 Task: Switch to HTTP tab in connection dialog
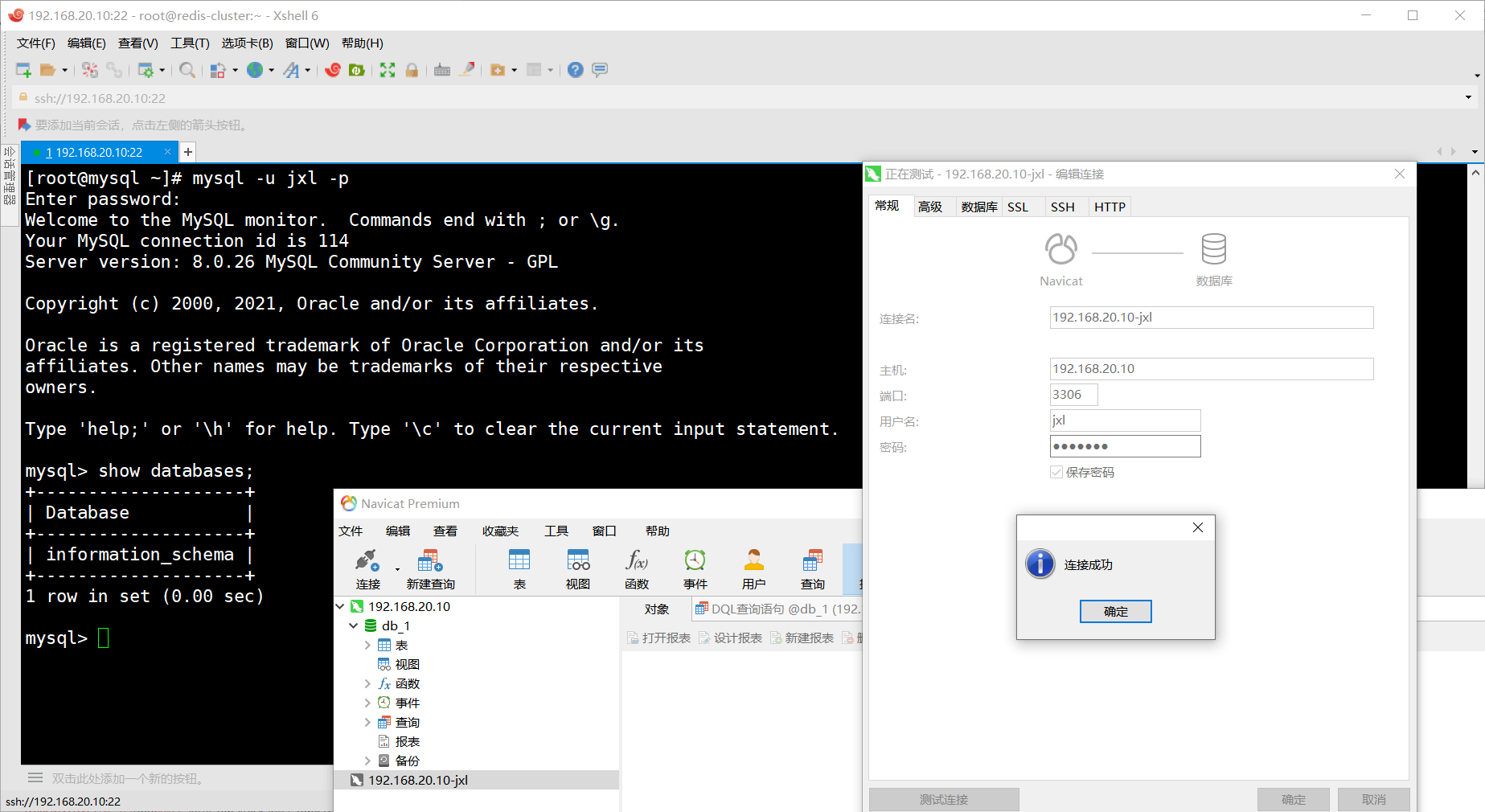[1110, 207]
